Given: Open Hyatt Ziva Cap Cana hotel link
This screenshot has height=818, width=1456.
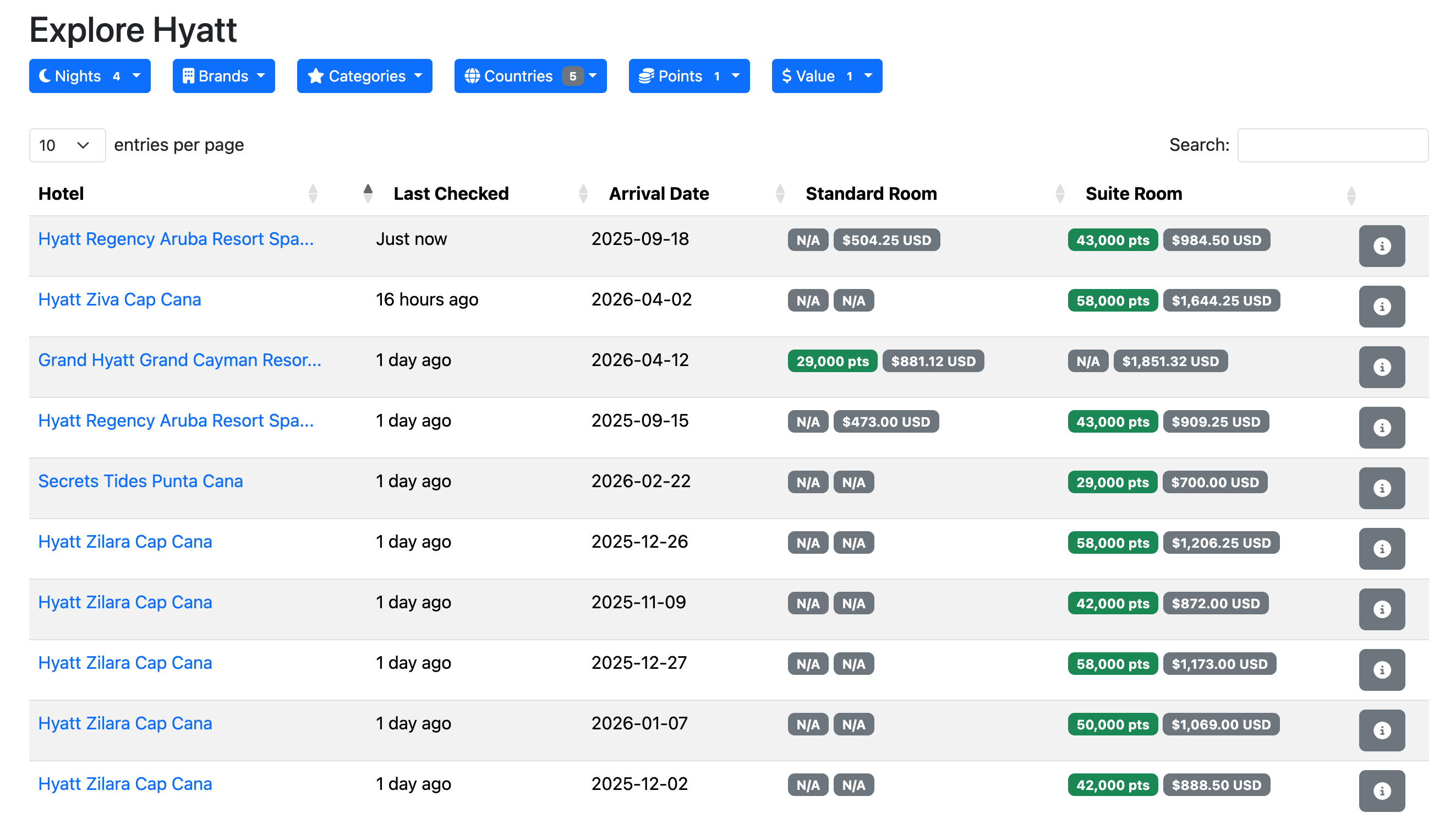Looking at the screenshot, I should click(x=119, y=299).
